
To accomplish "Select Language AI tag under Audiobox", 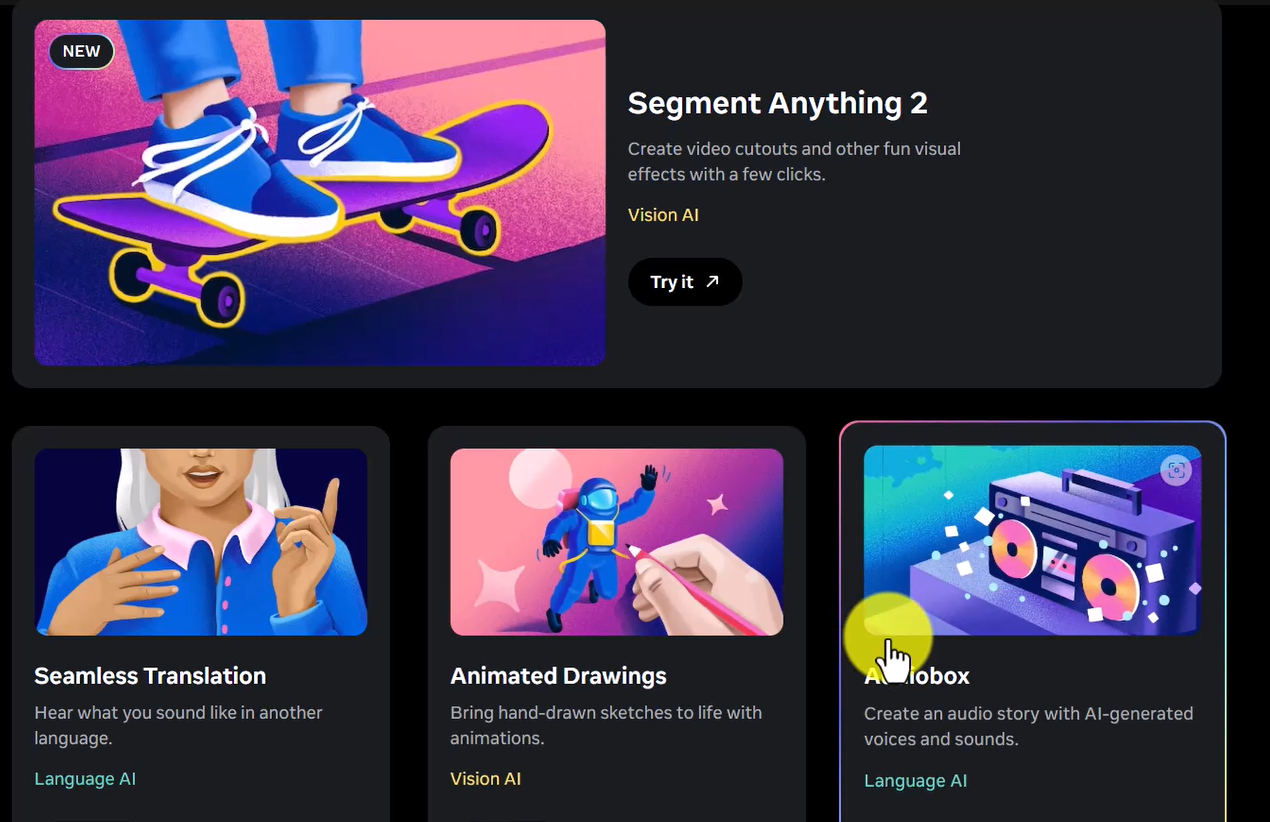I will [916, 781].
